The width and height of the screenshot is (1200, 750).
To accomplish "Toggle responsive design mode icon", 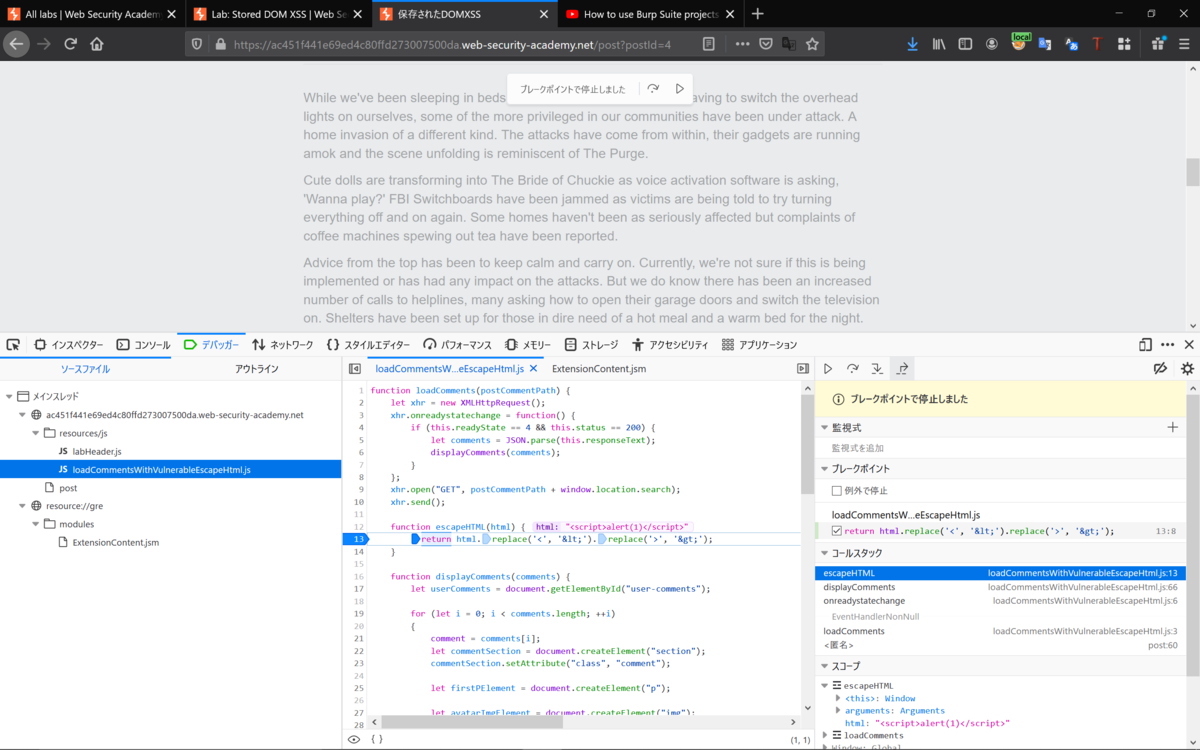I will 1145,345.
